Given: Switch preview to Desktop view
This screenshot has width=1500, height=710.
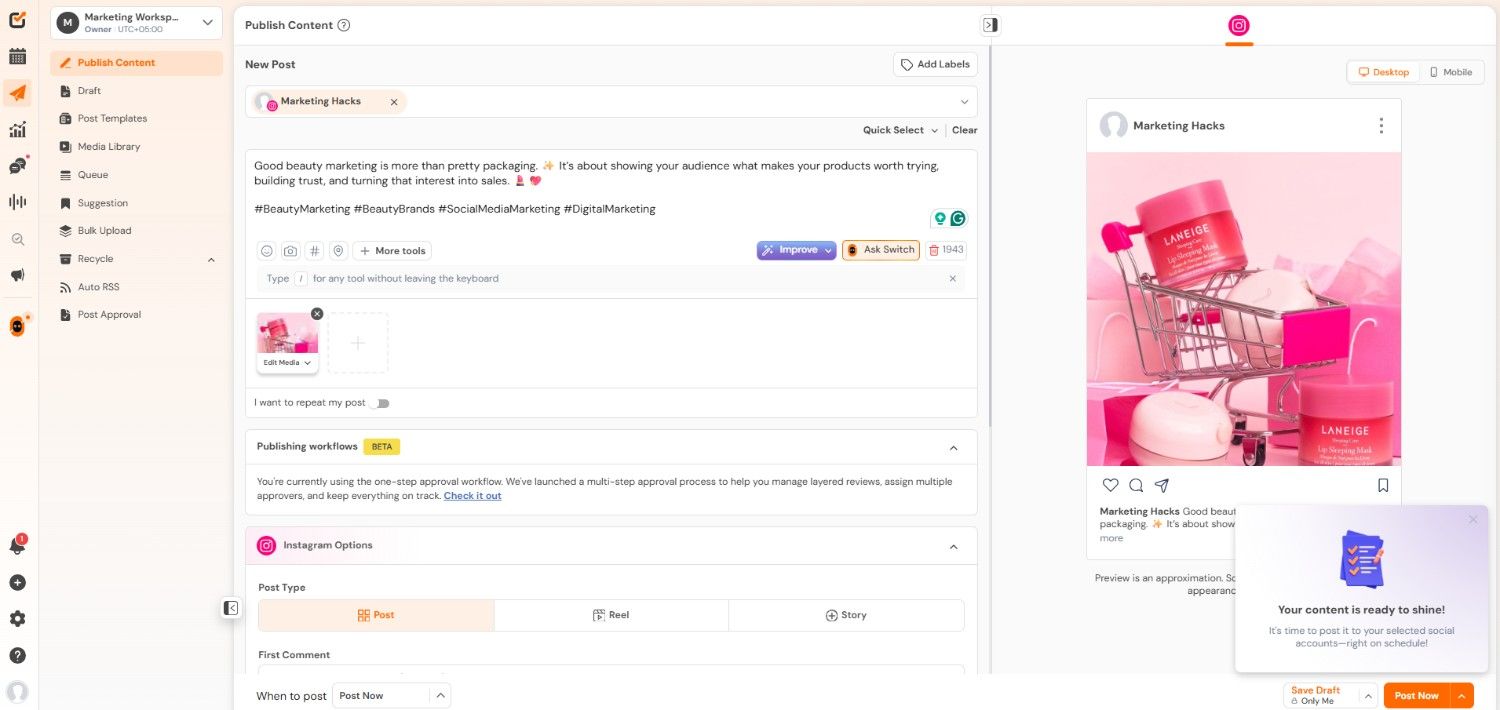Looking at the screenshot, I should (x=1383, y=72).
